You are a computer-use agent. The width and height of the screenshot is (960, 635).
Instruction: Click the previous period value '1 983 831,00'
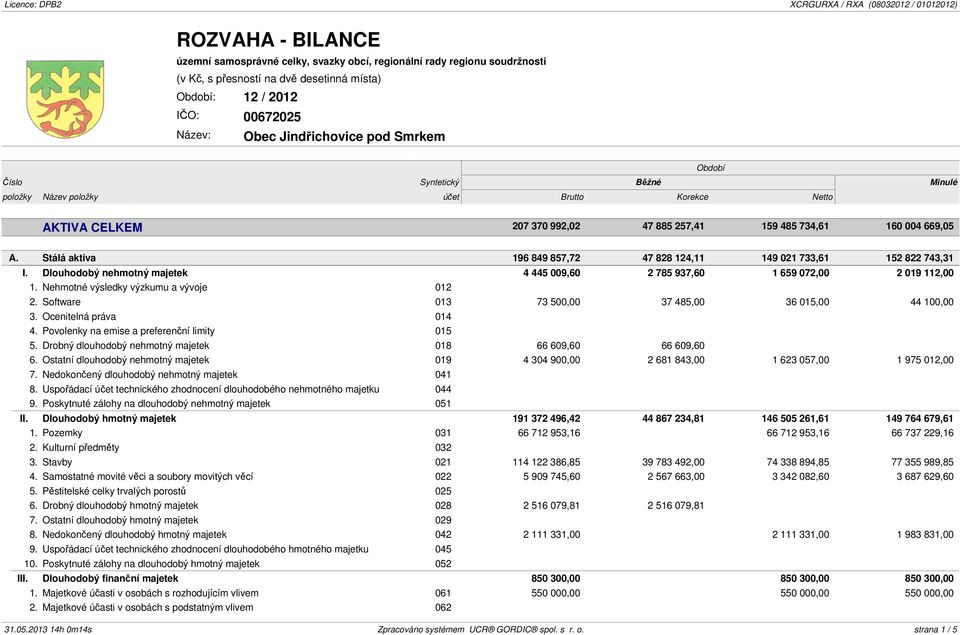925,535
